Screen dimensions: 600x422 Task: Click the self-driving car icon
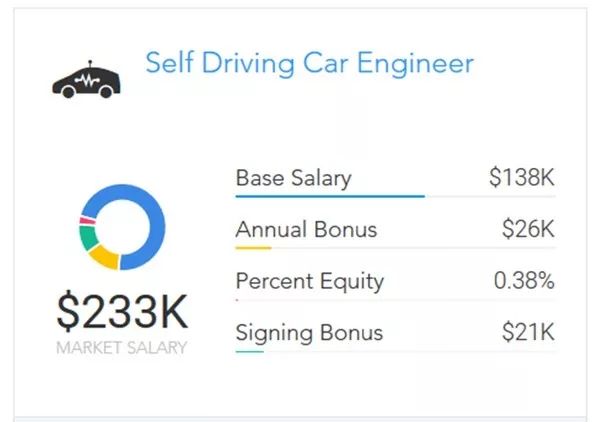pos(87,80)
